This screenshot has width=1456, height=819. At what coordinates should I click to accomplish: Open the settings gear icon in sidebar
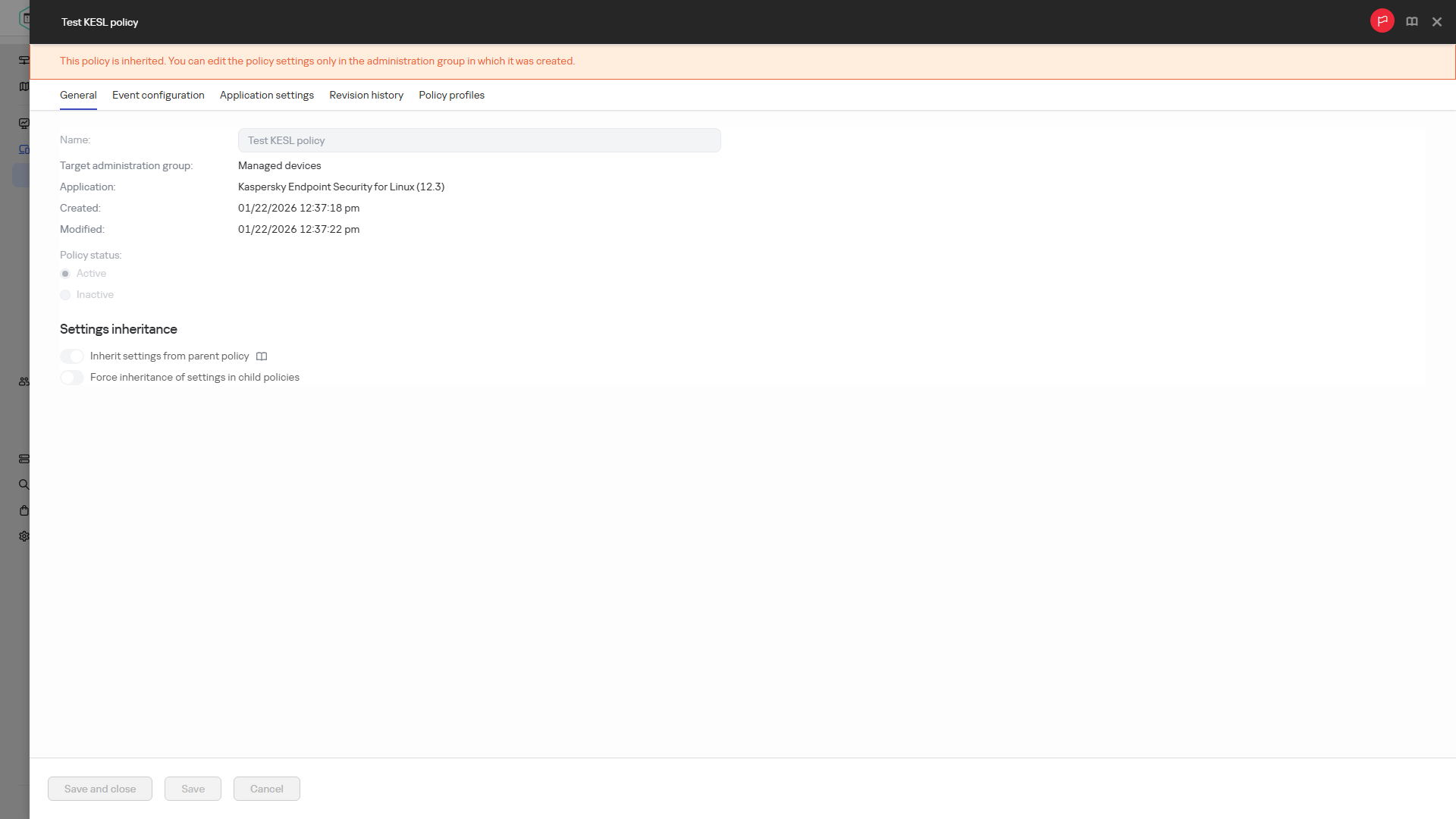pyautogui.click(x=24, y=536)
